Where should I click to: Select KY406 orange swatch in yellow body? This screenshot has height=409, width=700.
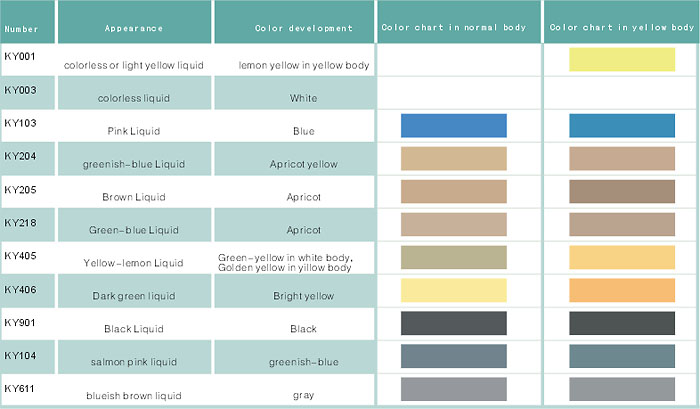pos(622,290)
